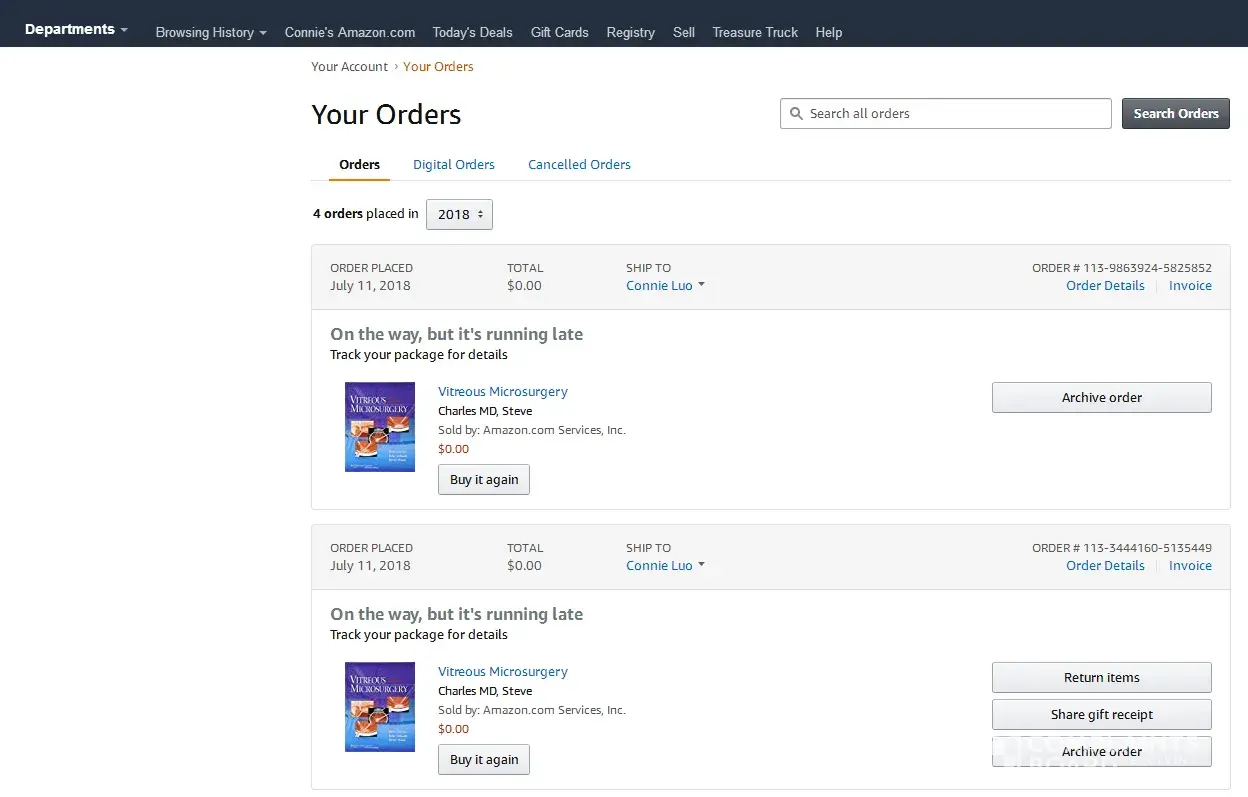
Task: Go to Gift Cards page
Action: coord(559,32)
